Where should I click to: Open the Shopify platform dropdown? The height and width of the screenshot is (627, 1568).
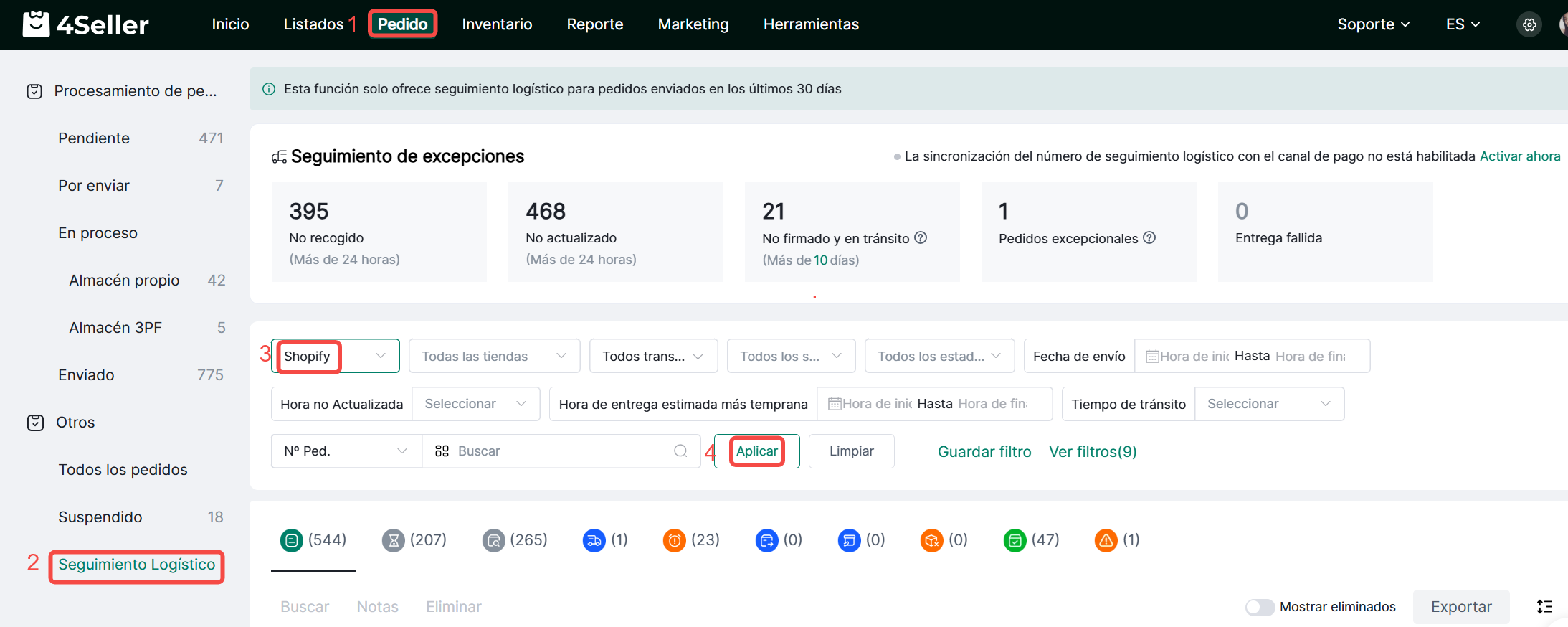[x=336, y=357]
